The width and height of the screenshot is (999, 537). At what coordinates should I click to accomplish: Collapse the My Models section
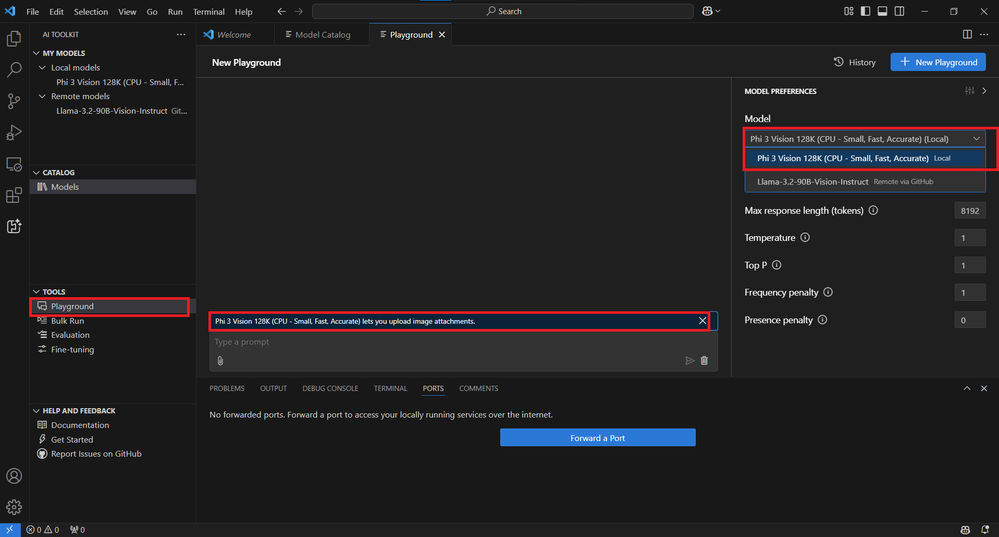pos(36,54)
